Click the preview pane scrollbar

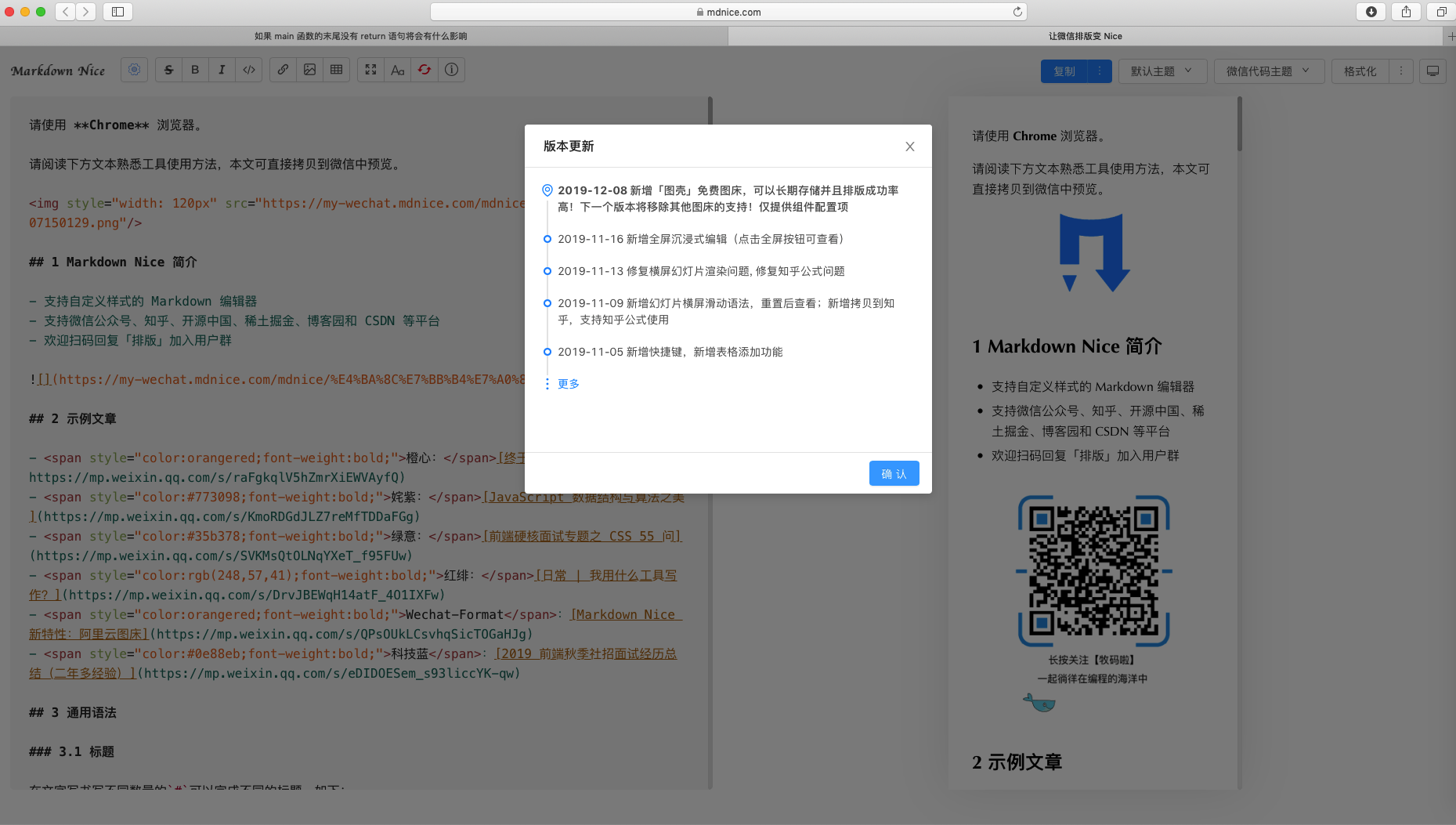pos(1240,125)
